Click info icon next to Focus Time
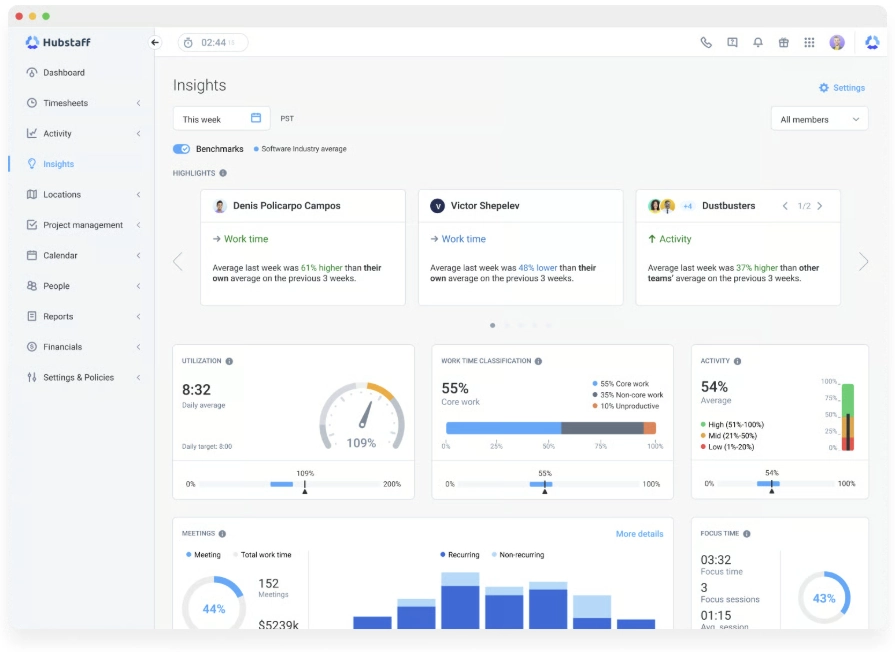This screenshot has width=895, height=652. (747, 534)
